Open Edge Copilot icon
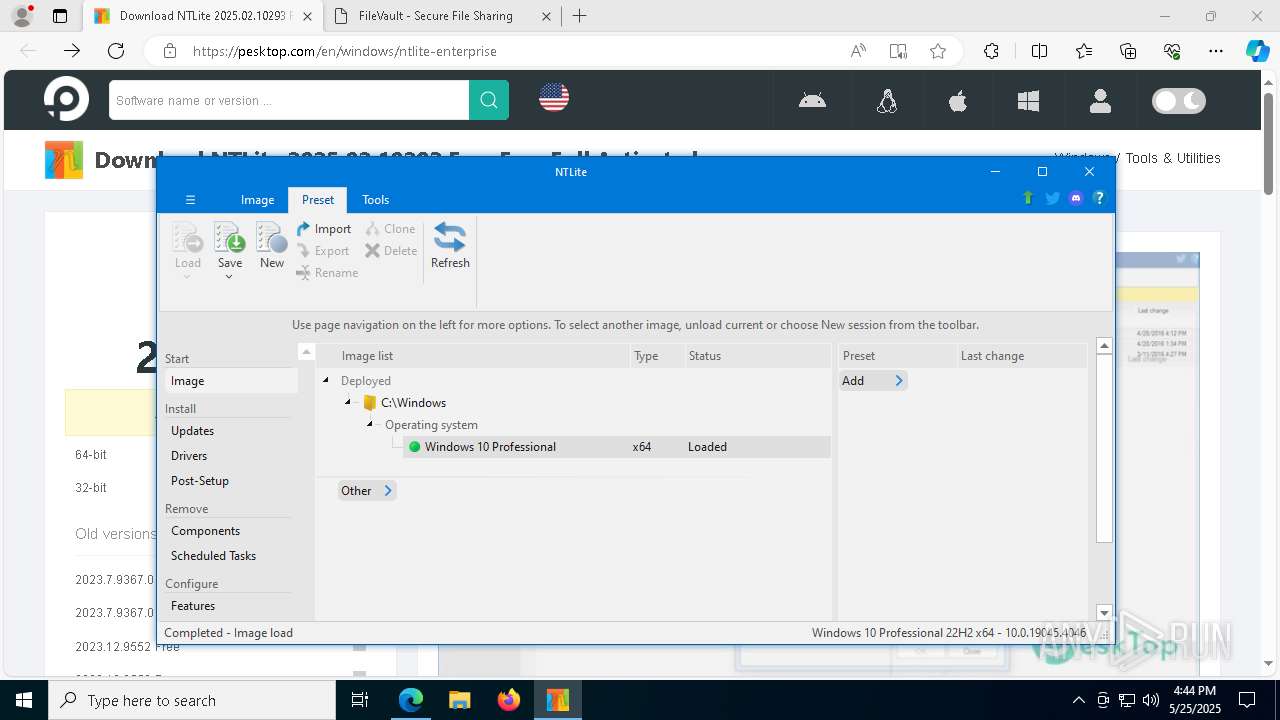 coord(1257,51)
